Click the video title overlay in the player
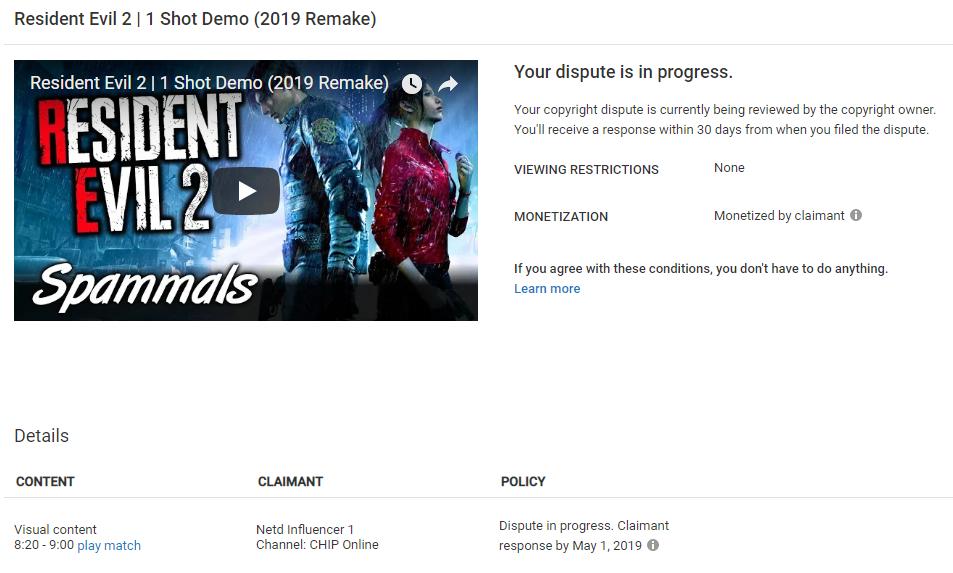953x573 pixels. [x=209, y=83]
